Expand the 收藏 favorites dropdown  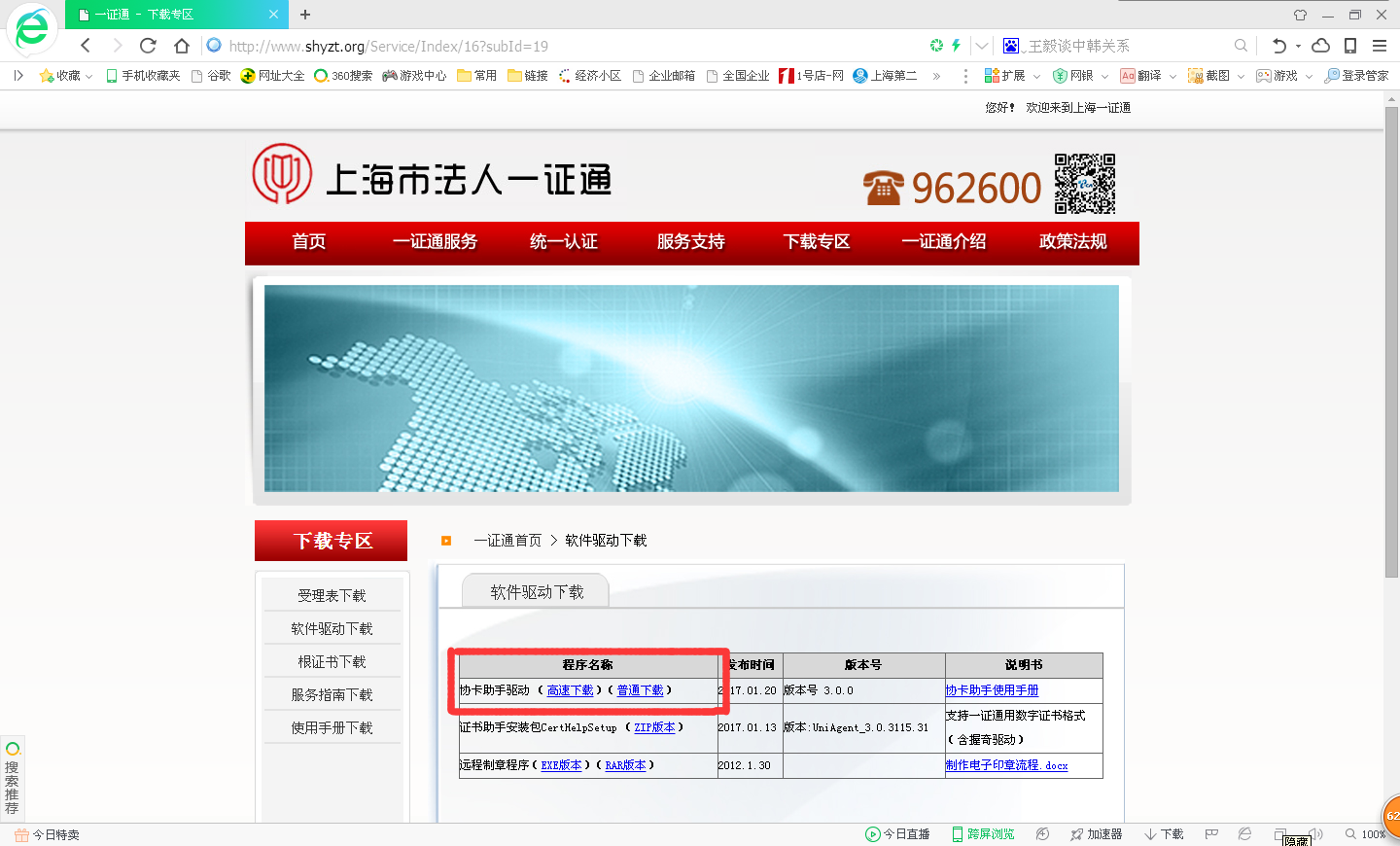coord(88,76)
